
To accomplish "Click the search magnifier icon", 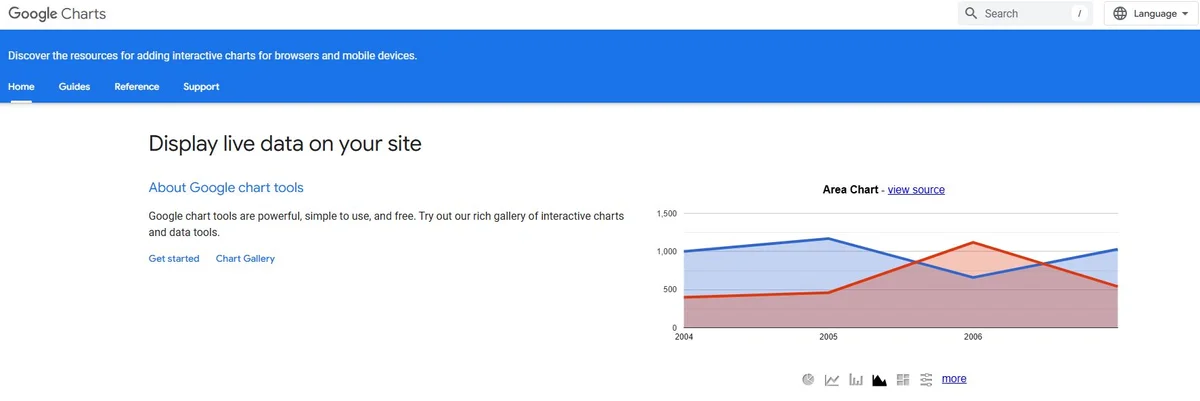I will pos(971,14).
